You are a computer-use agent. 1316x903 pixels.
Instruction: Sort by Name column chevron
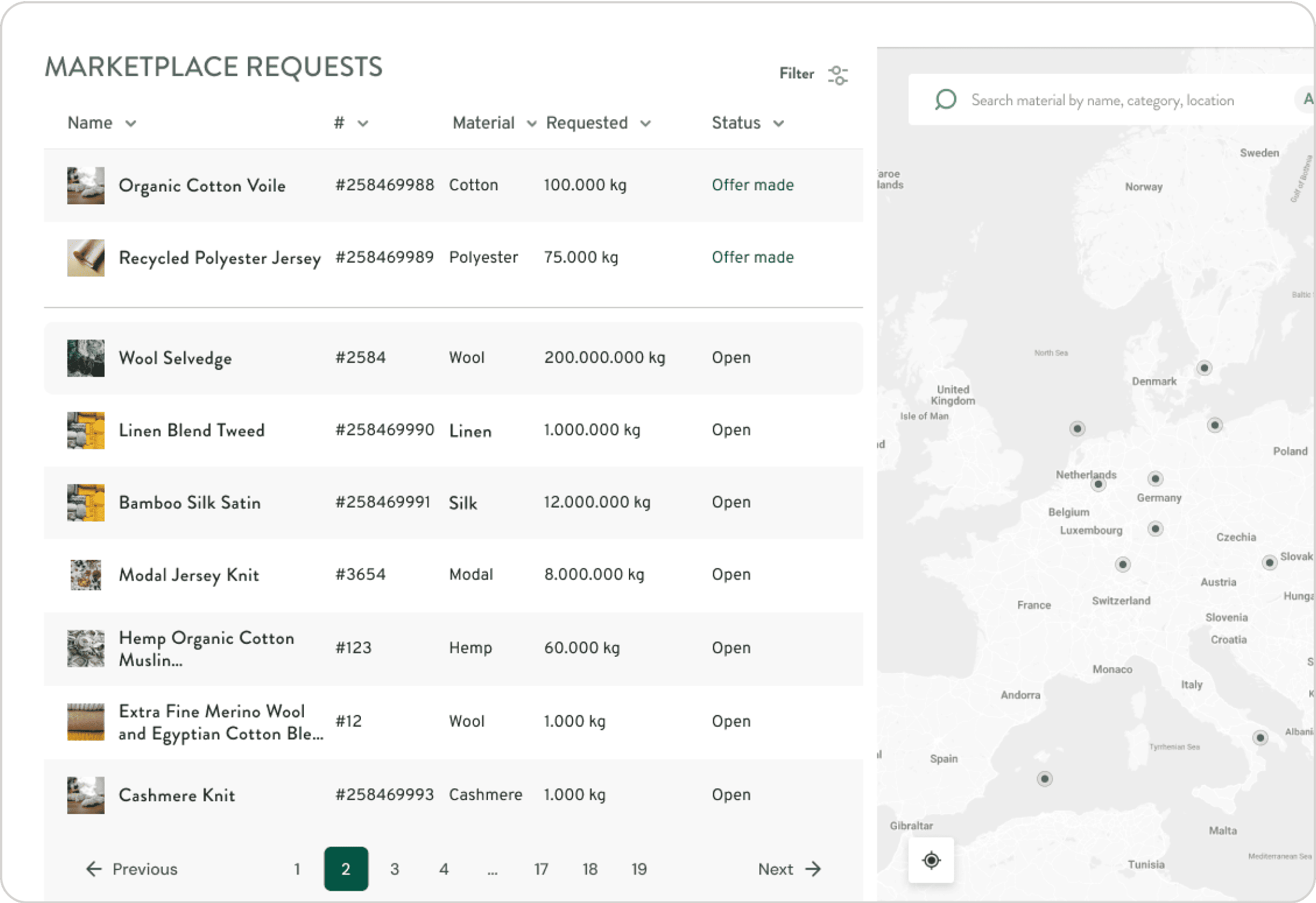[131, 124]
